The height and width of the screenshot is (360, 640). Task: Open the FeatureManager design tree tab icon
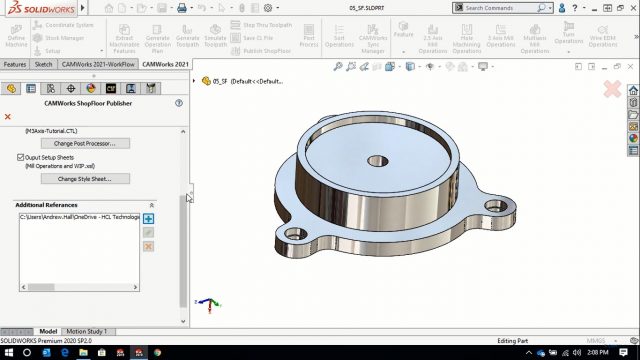point(11,89)
